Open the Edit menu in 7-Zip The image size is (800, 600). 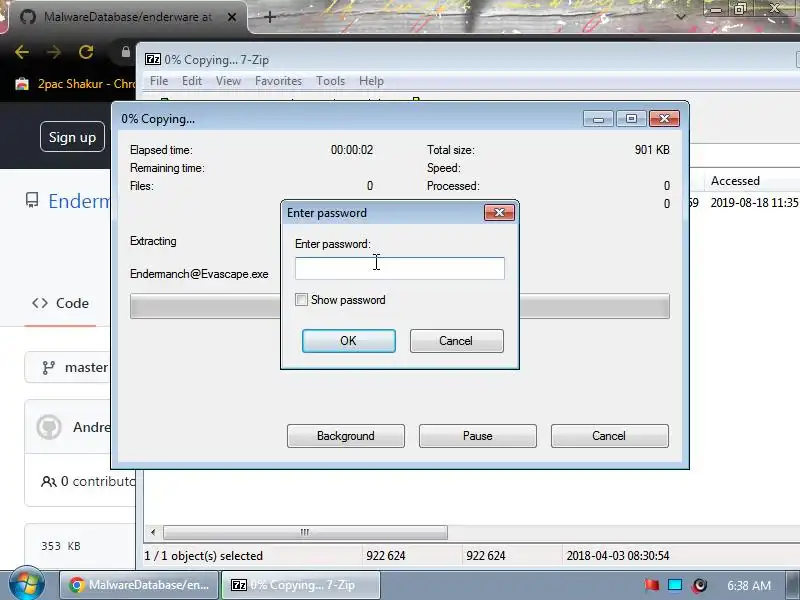pos(192,81)
